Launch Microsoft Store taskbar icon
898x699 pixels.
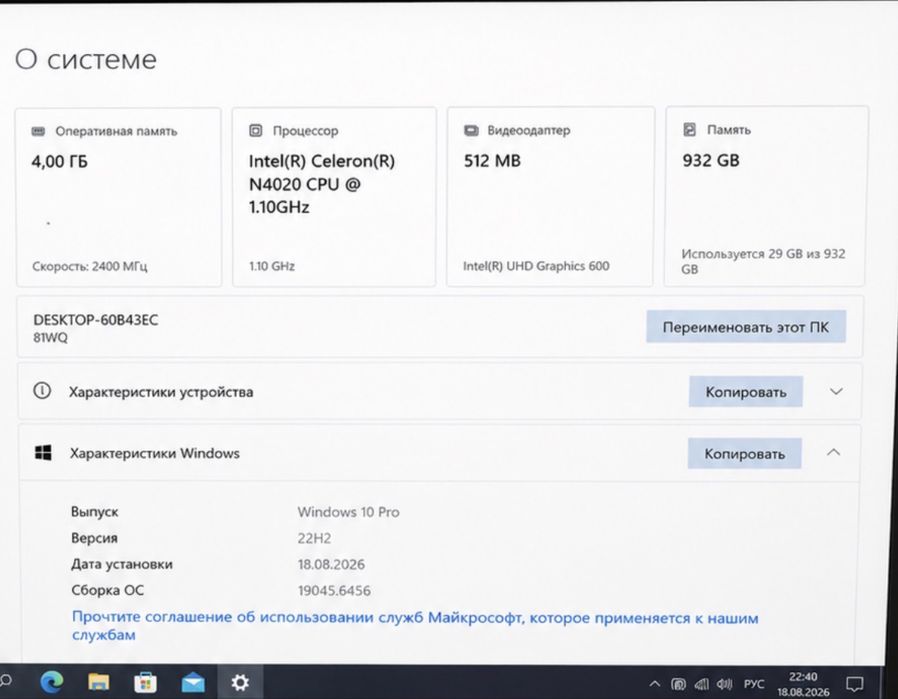pyautogui.click(x=145, y=682)
